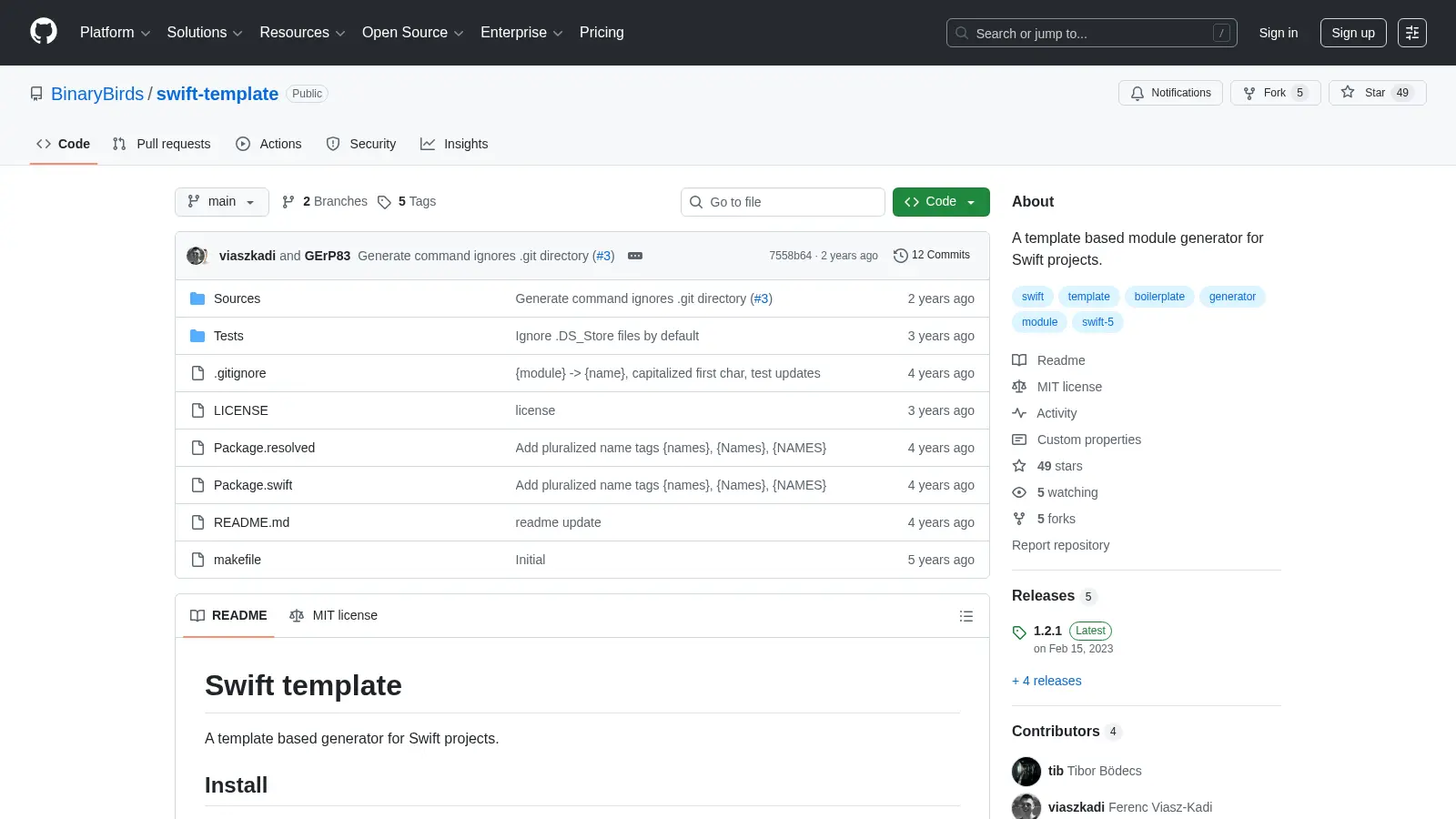Click the Package.swift file icon
The height and width of the screenshot is (819, 1456).
tap(197, 485)
